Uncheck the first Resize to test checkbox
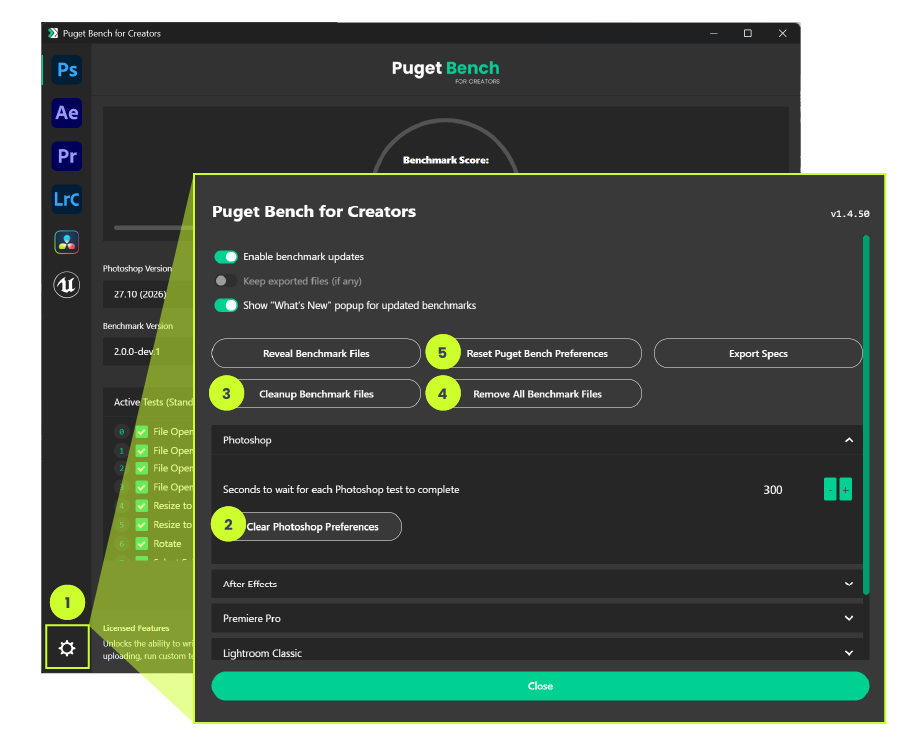 click(141, 506)
